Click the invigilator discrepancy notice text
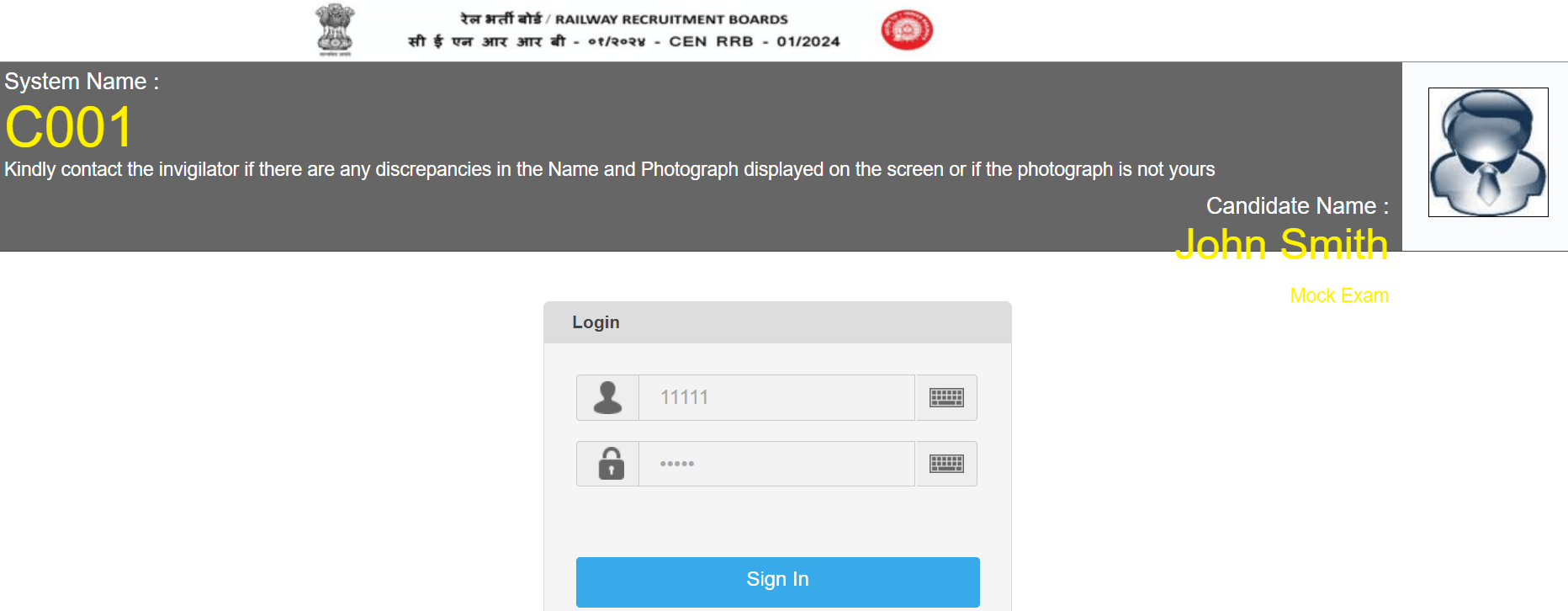 pos(610,169)
